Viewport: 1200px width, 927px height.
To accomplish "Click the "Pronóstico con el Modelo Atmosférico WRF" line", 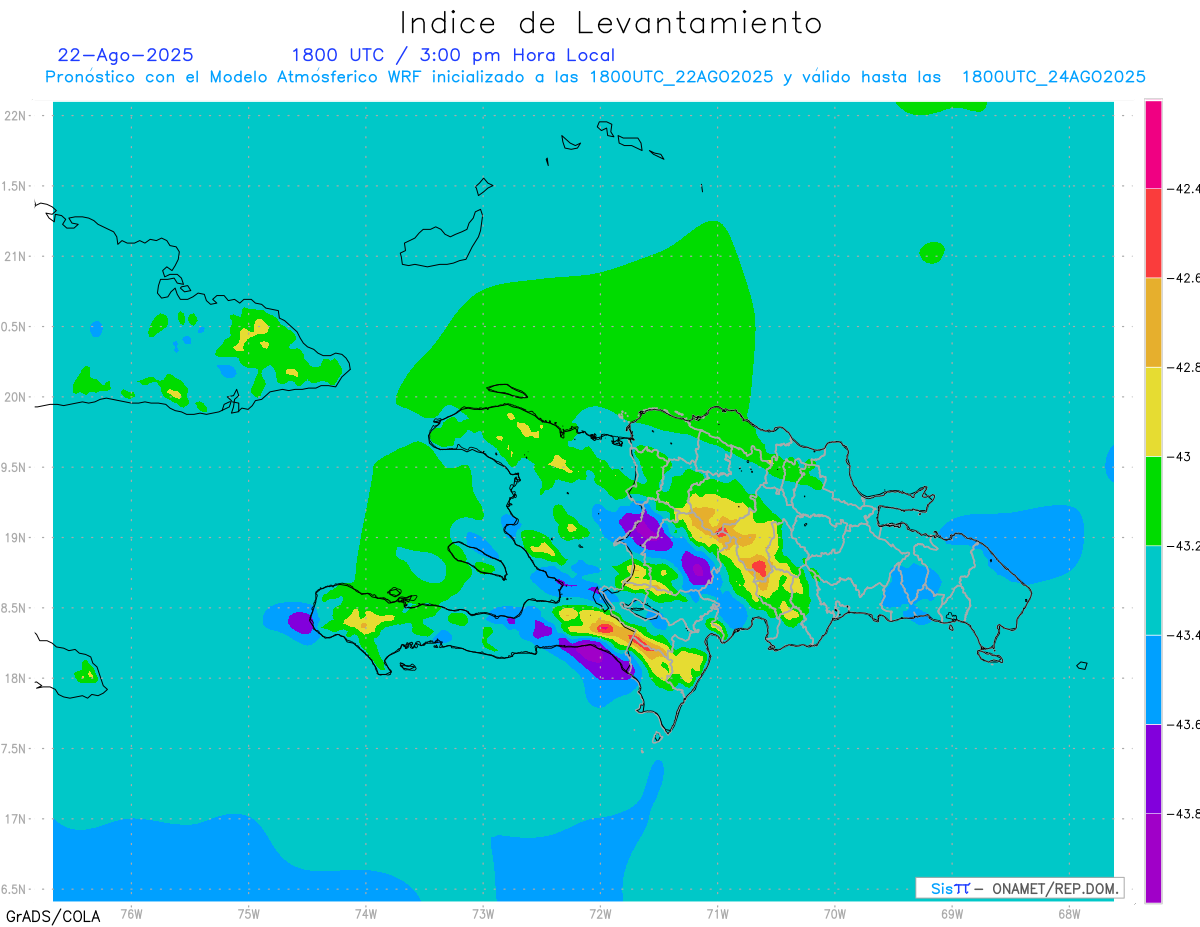I will point(595,77).
